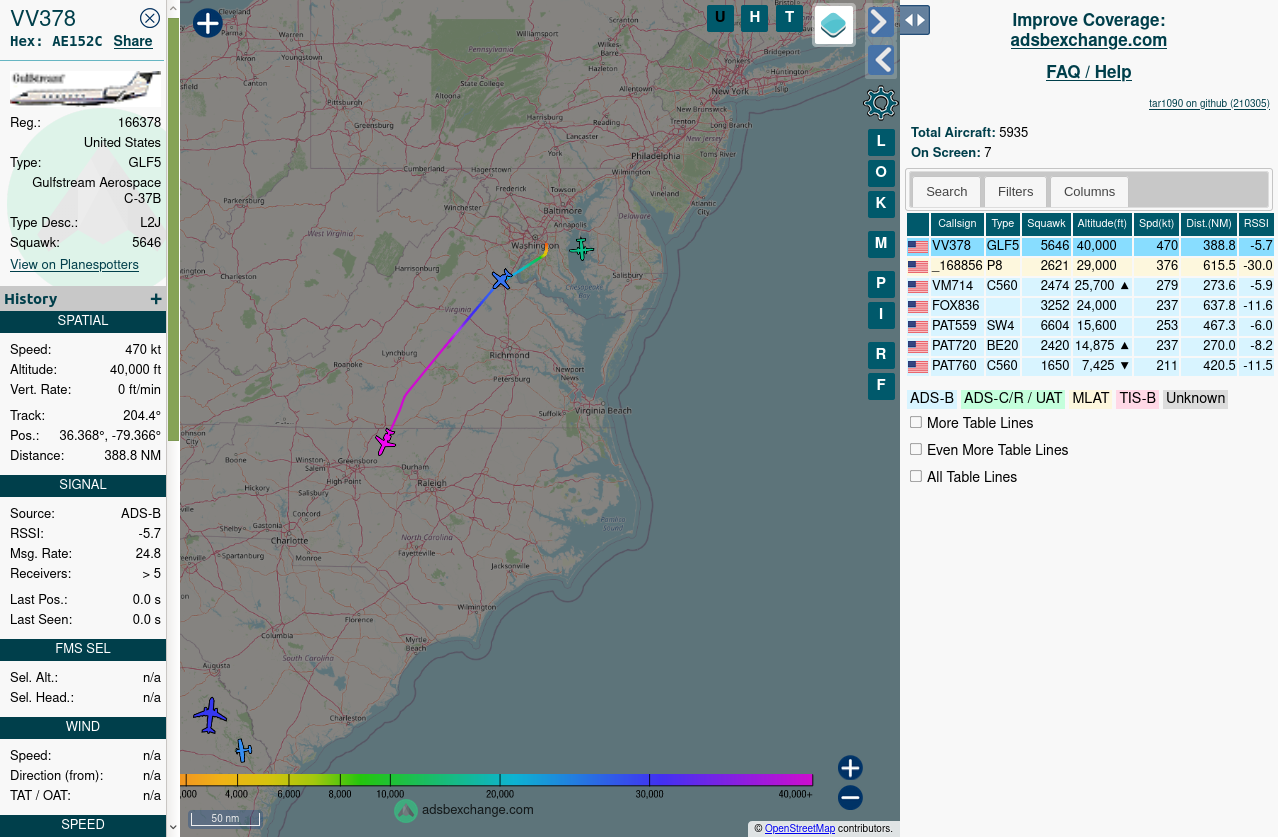Sort table by Squawk column

[x=1046, y=224]
